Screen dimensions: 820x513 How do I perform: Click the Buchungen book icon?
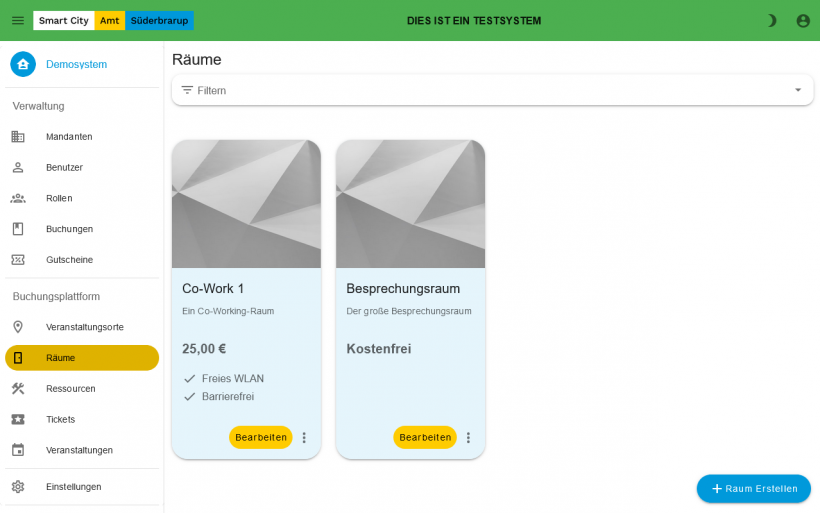point(18,229)
